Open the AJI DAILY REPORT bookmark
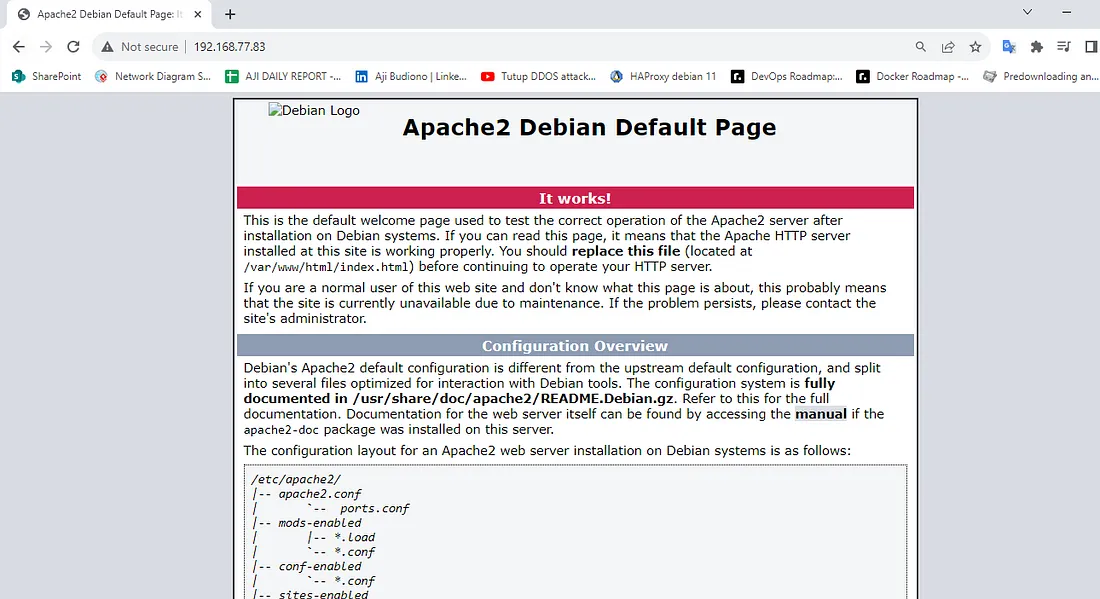This screenshot has height=599, width=1100. point(283,76)
